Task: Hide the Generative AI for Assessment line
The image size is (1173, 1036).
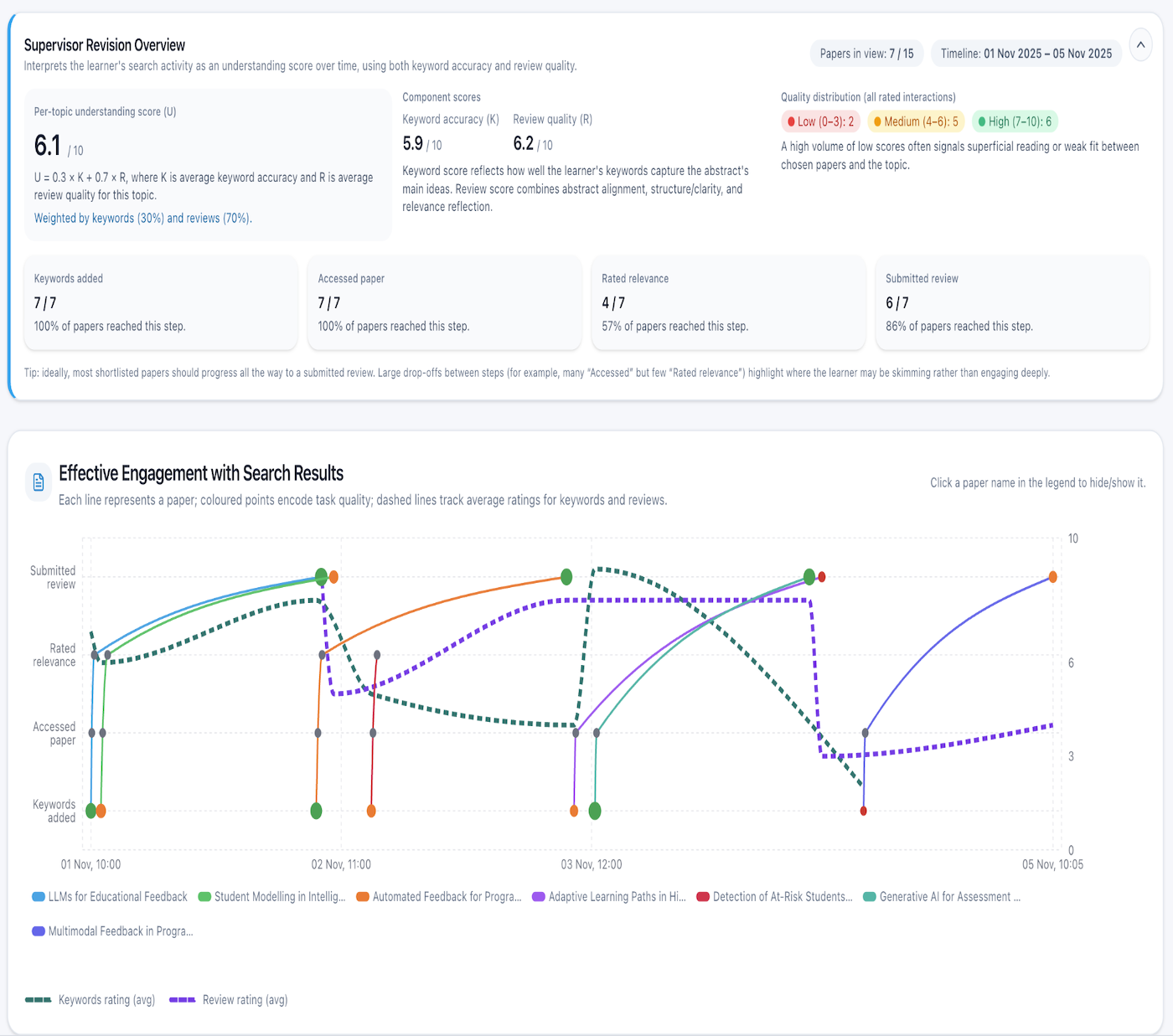Action: [942, 897]
